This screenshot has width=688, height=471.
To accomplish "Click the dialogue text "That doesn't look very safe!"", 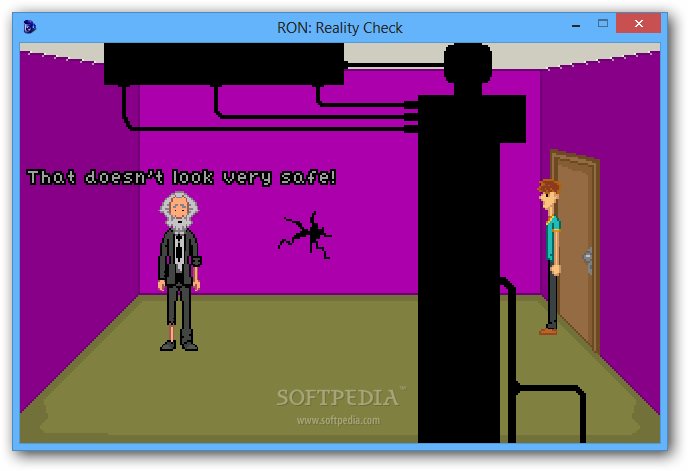I will pos(182,177).
